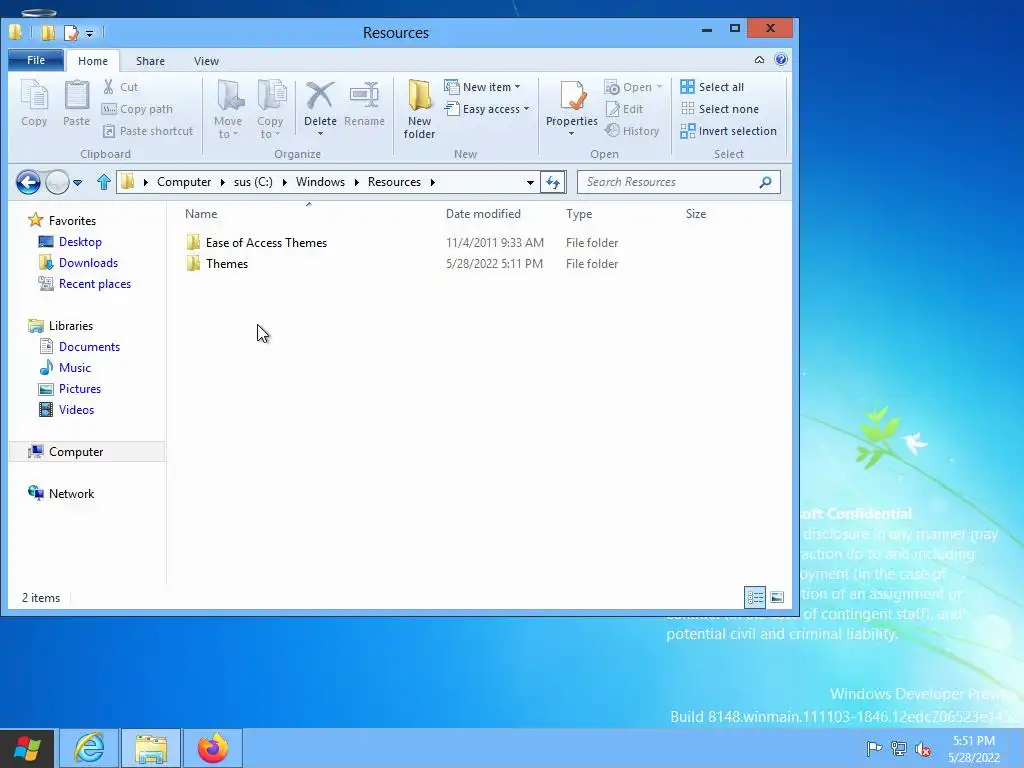Image resolution: width=1024 pixels, height=768 pixels.
Task: Click sus (C:) in the address breadcrumb
Action: pos(253,182)
